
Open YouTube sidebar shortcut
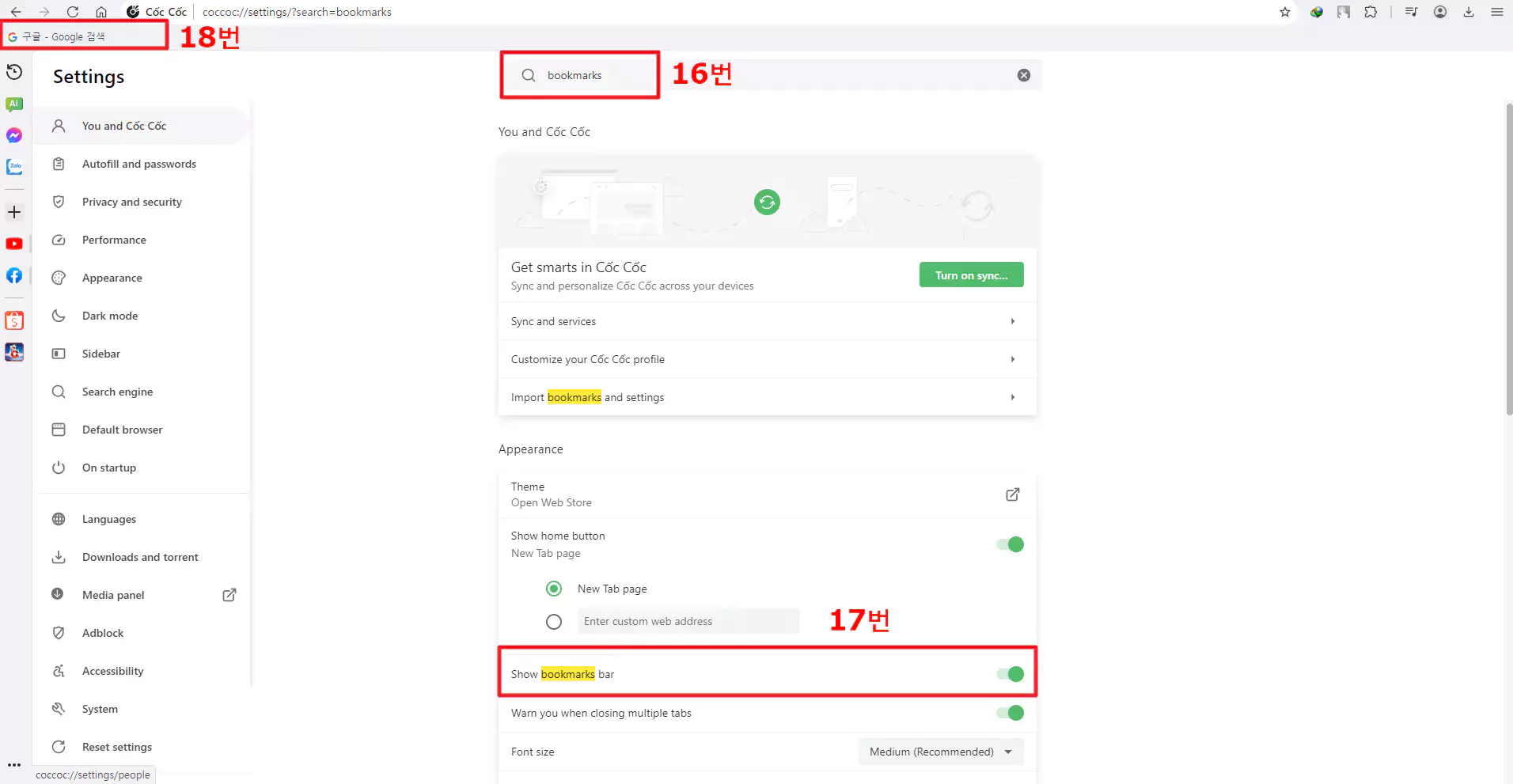[x=14, y=244]
